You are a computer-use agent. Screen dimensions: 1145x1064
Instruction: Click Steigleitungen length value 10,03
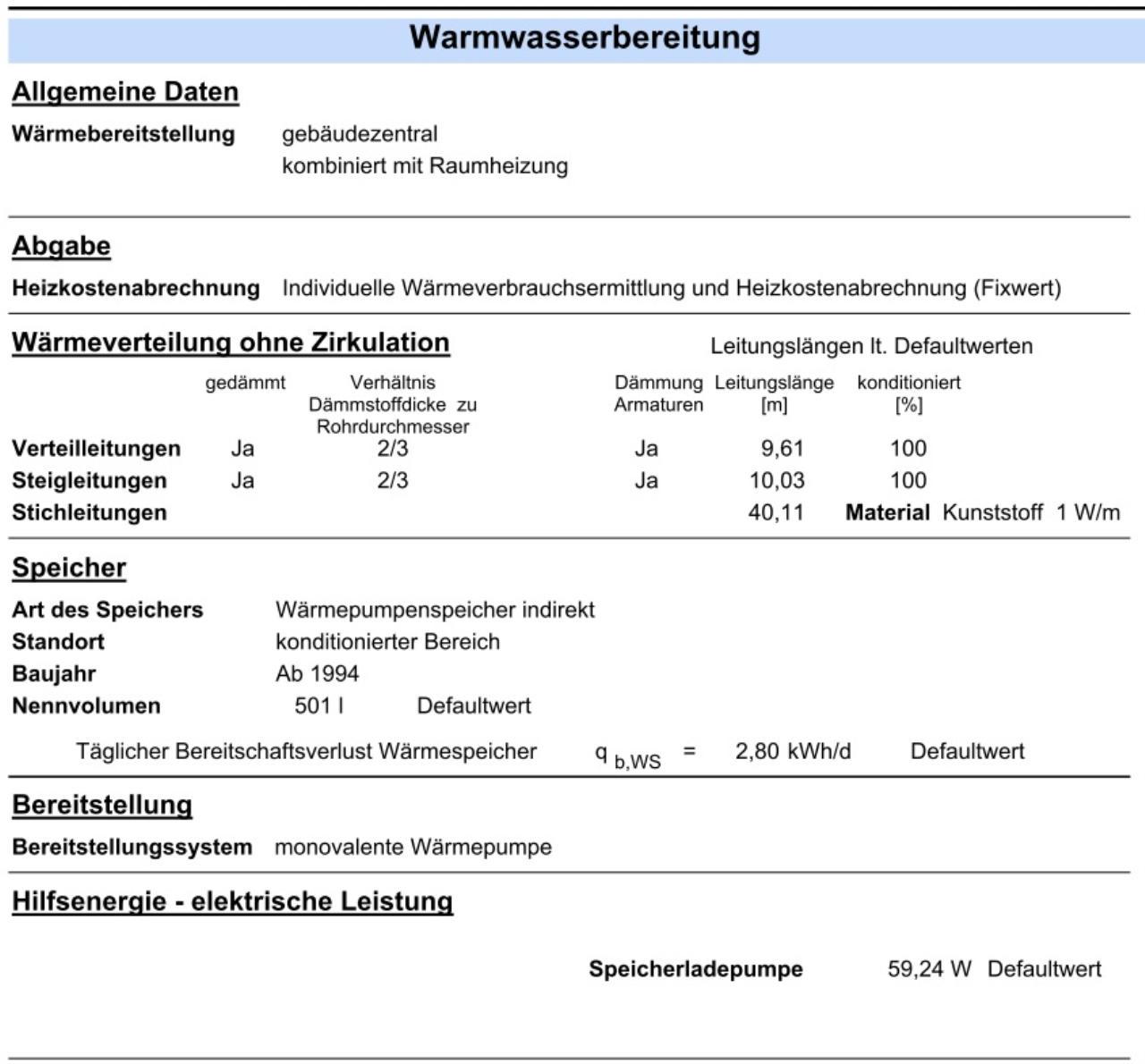(x=776, y=480)
